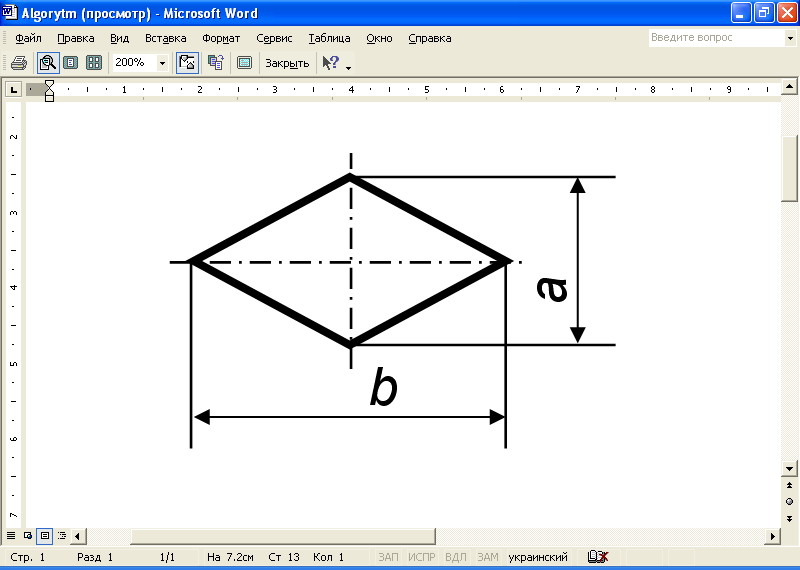This screenshot has height=570, width=800.
Task: Click the 200% zoom input box
Action: click(x=134, y=63)
